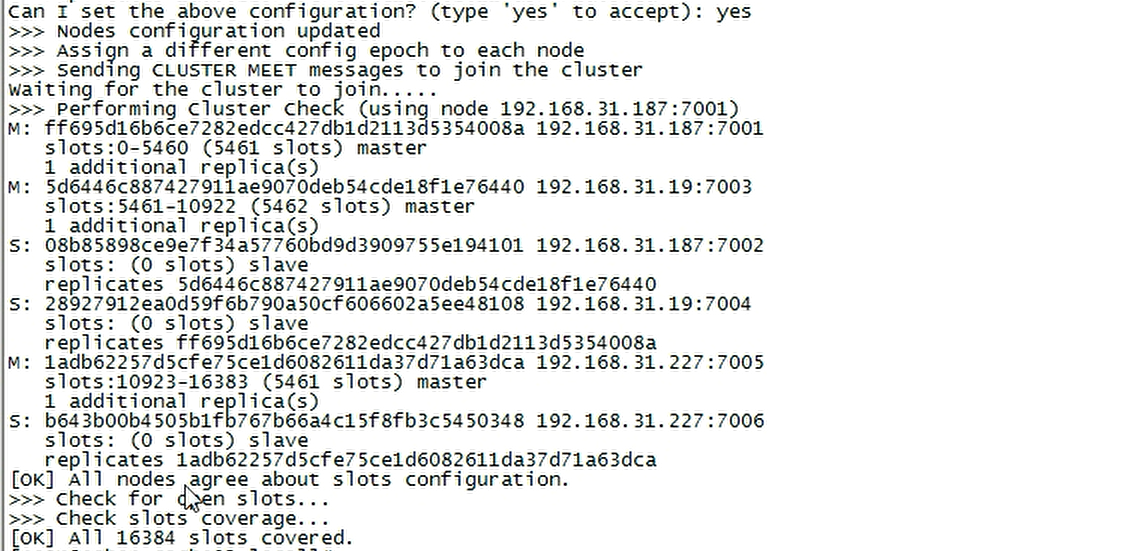
Task: Click the 'yes' confirmation text on first line
Action: 733,12
